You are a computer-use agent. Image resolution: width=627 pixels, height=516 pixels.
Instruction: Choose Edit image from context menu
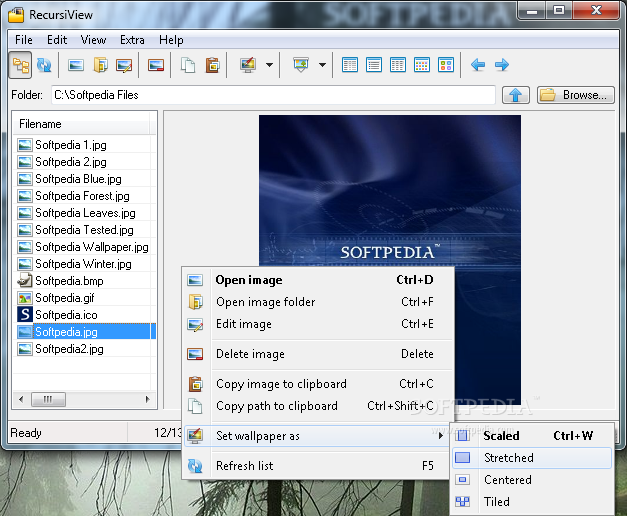[x=318, y=324]
